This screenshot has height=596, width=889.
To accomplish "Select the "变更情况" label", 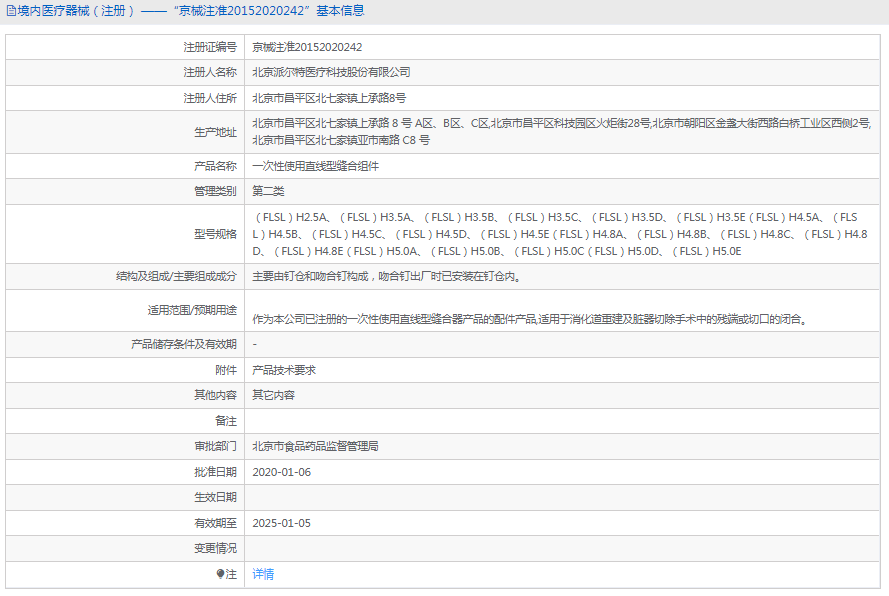I will point(215,548).
